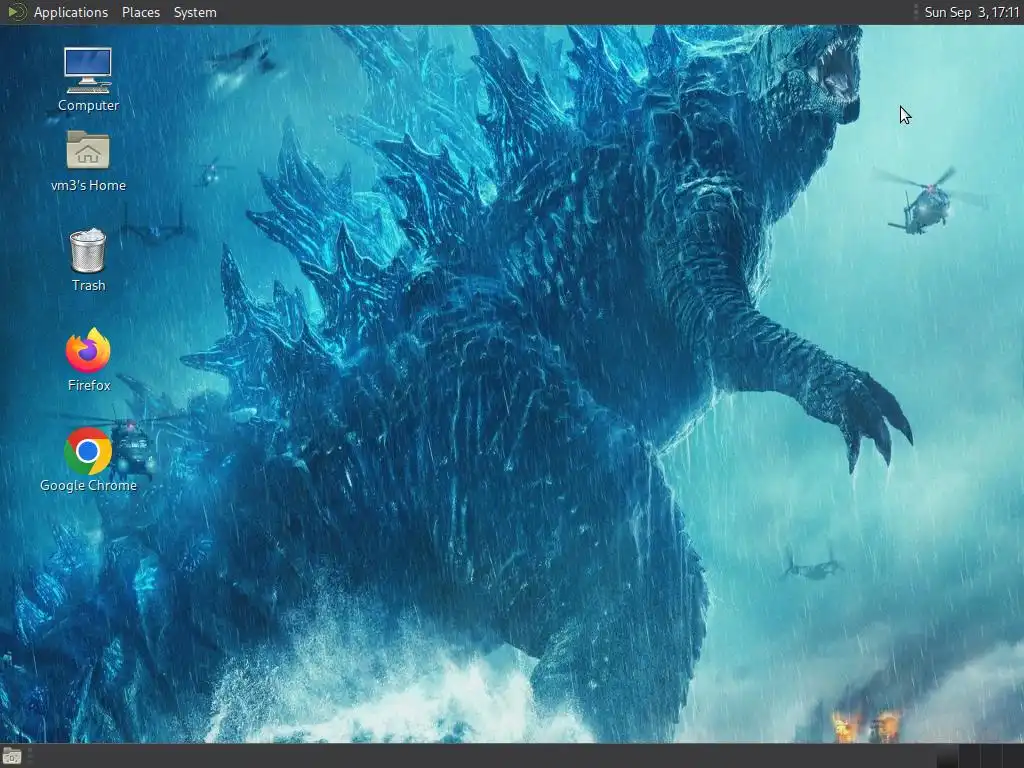
Task: Open the Places menu
Action: coord(140,12)
